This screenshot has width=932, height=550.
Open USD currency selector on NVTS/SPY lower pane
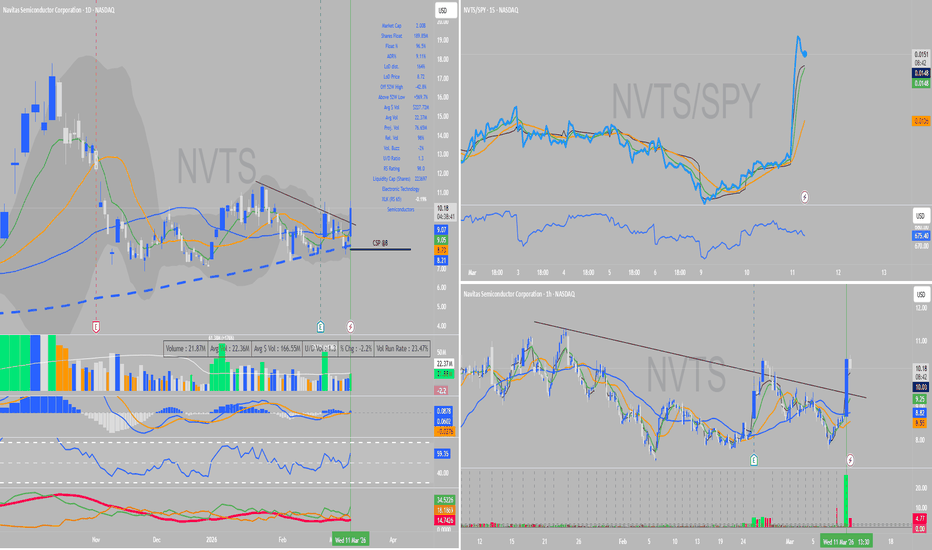click(921, 216)
